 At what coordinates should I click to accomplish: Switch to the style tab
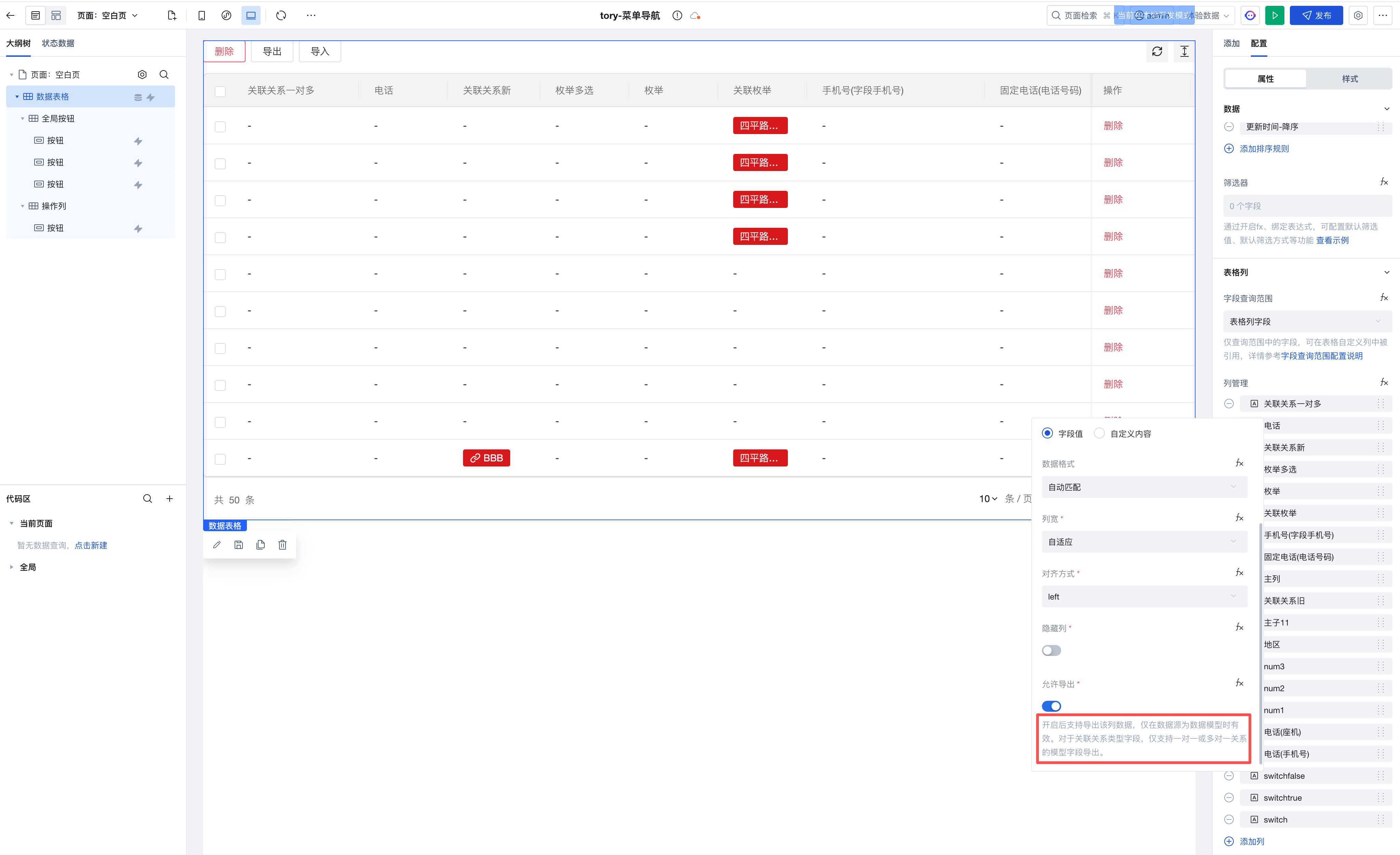coord(1349,79)
